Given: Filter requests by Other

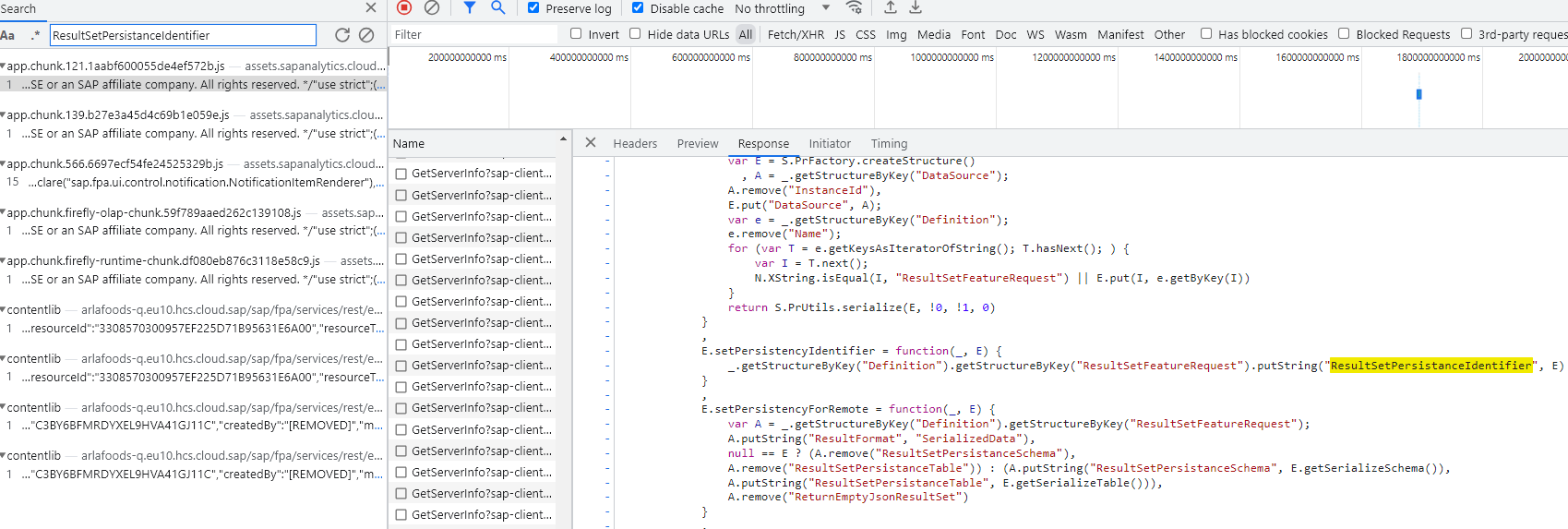Looking at the screenshot, I should pyautogui.click(x=1169, y=34).
